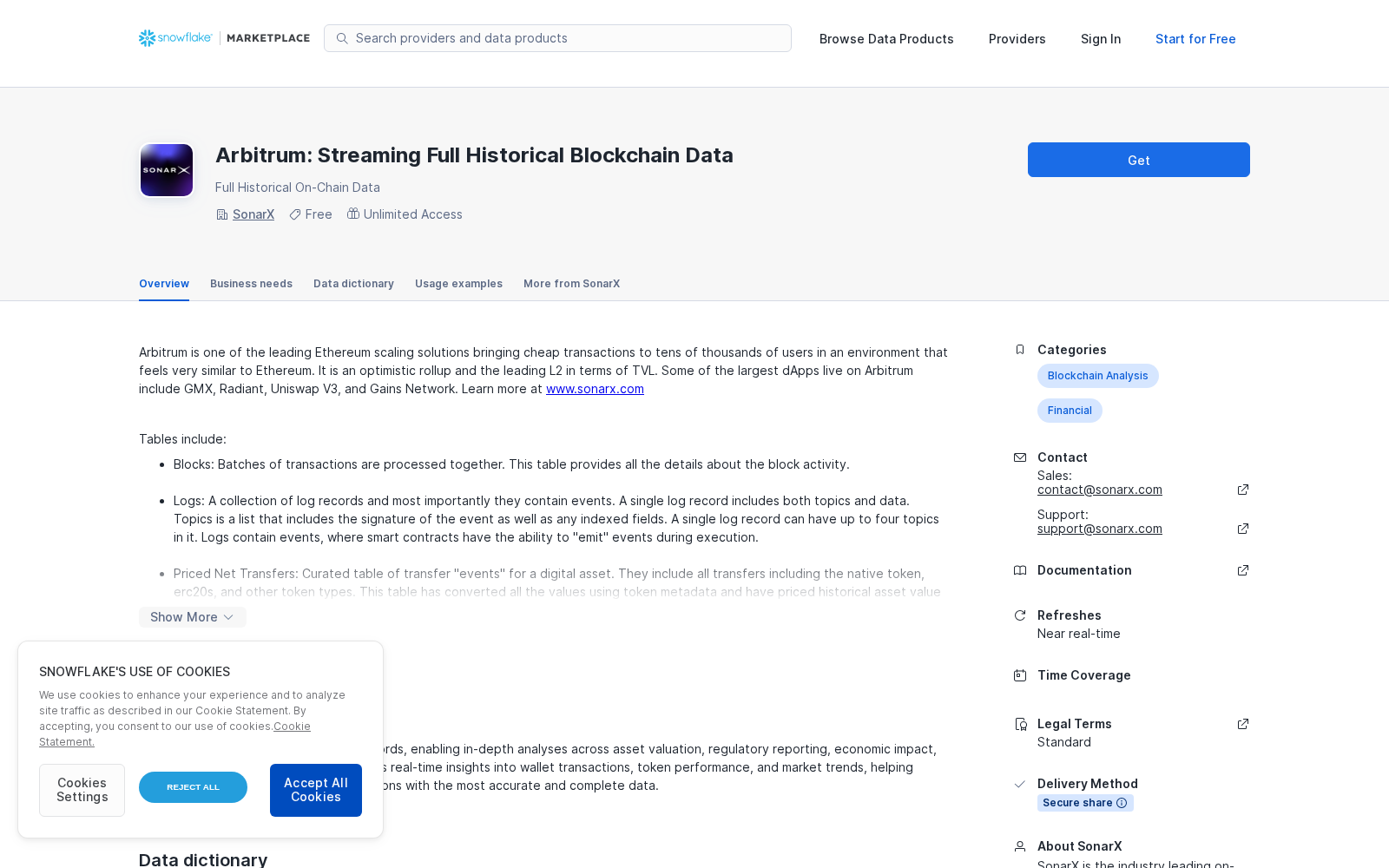Click the 'Data dictionary' section heading
The image size is (1389, 868).
tap(203, 859)
